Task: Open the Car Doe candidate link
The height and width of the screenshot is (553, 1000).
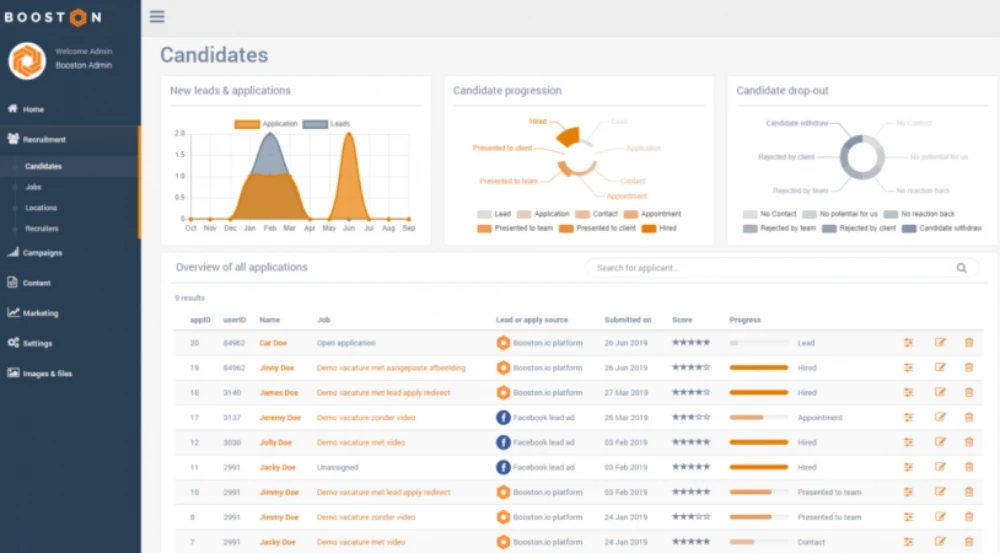Action: [x=273, y=342]
